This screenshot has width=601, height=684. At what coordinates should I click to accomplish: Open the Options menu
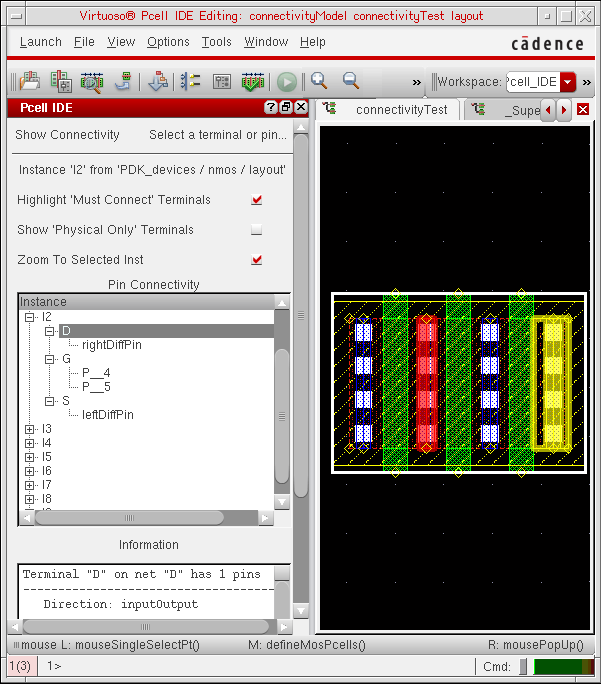tap(168, 42)
